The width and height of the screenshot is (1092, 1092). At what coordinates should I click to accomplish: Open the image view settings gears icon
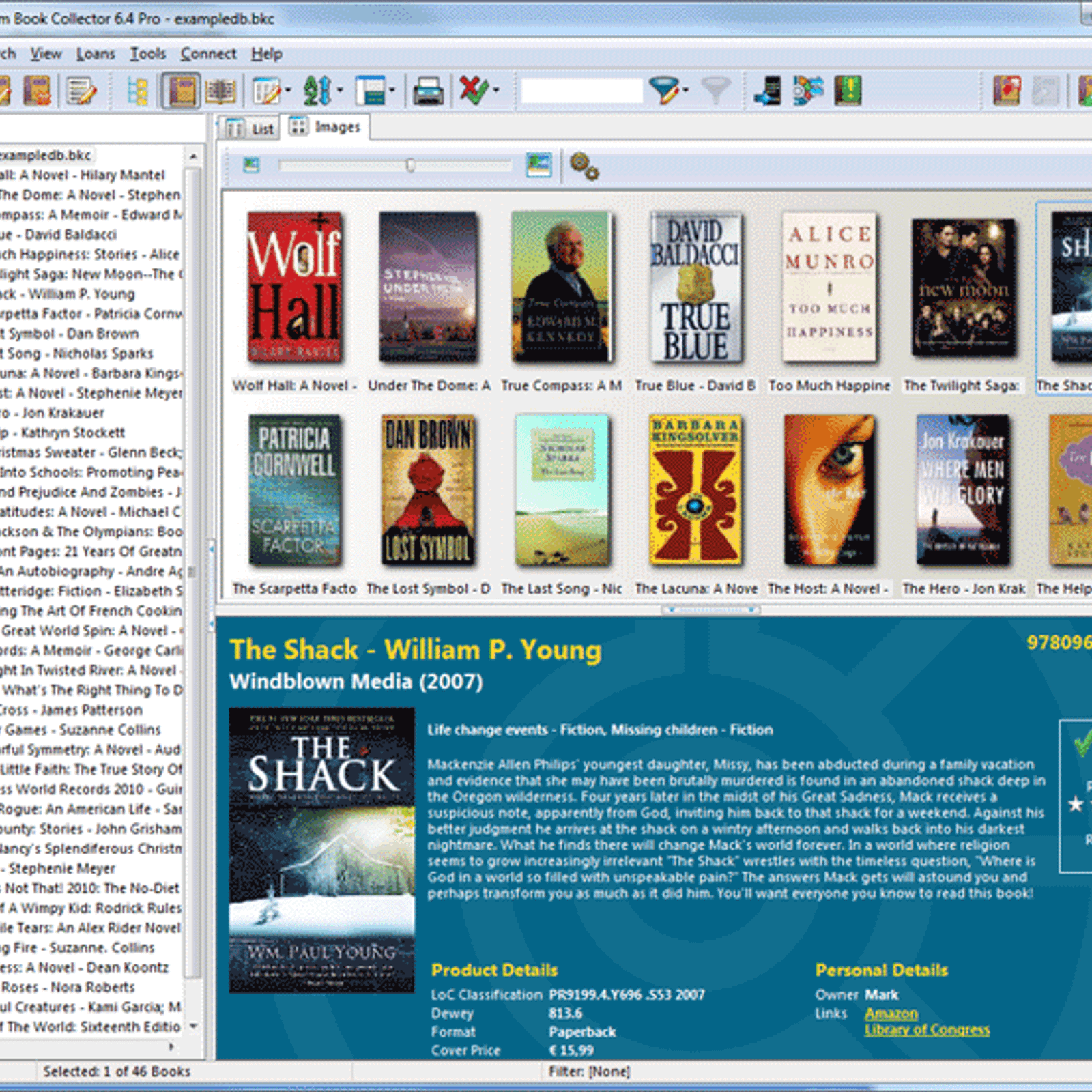584,167
